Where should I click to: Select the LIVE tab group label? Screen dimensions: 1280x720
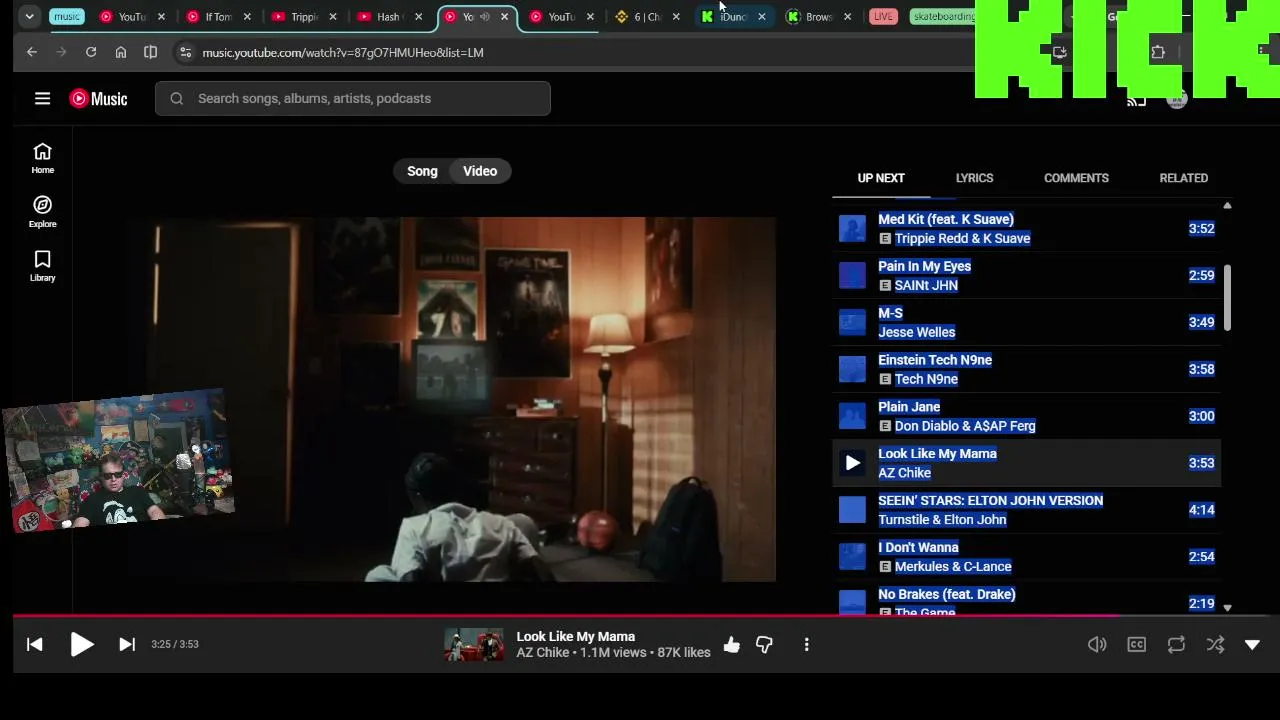pos(883,17)
